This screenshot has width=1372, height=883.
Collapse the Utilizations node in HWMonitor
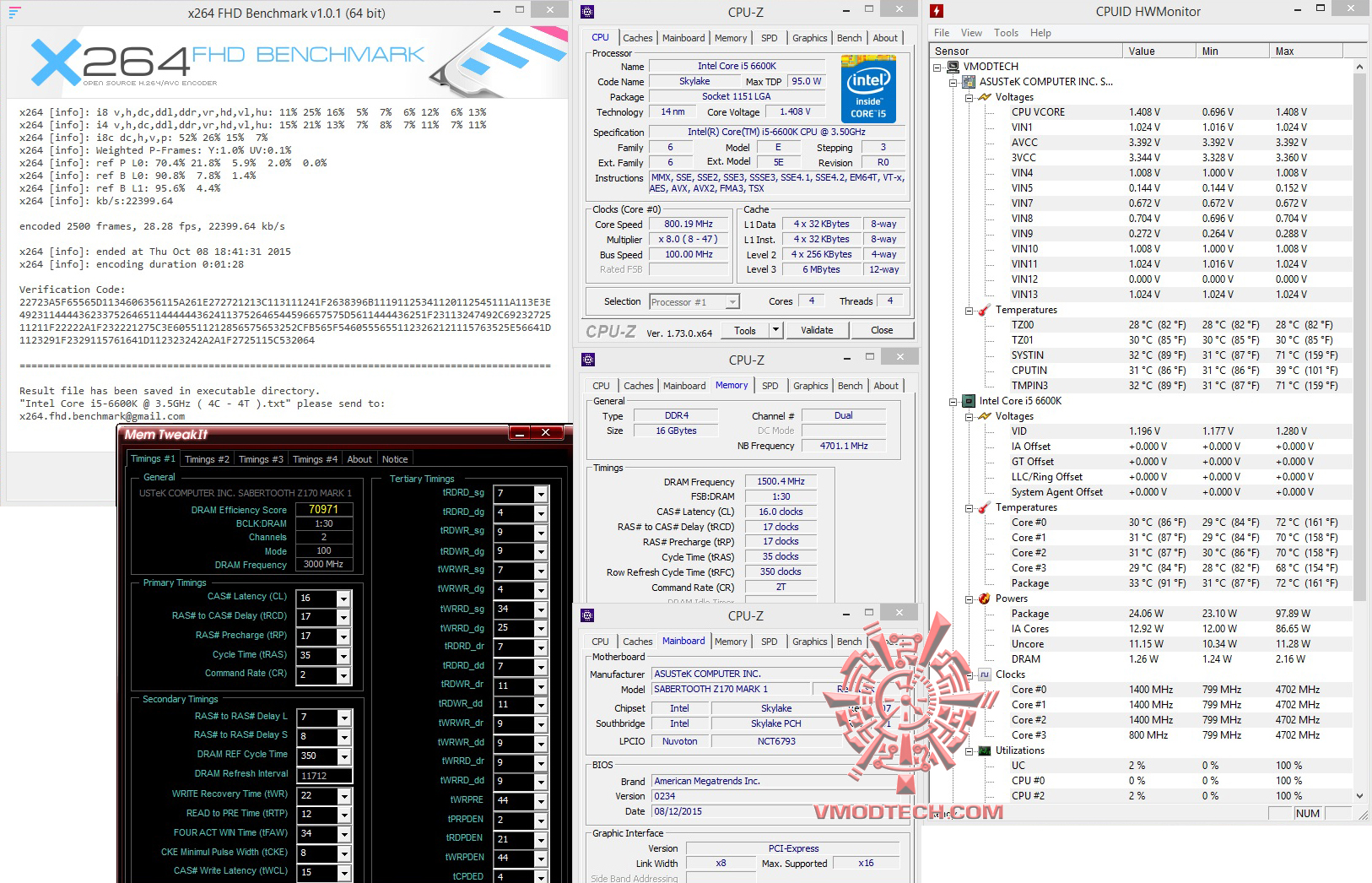[x=969, y=750]
